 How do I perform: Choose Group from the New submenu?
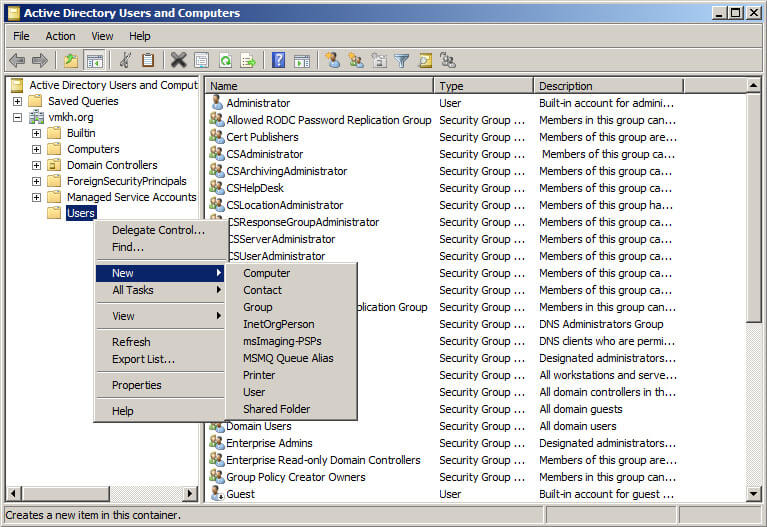292,307
